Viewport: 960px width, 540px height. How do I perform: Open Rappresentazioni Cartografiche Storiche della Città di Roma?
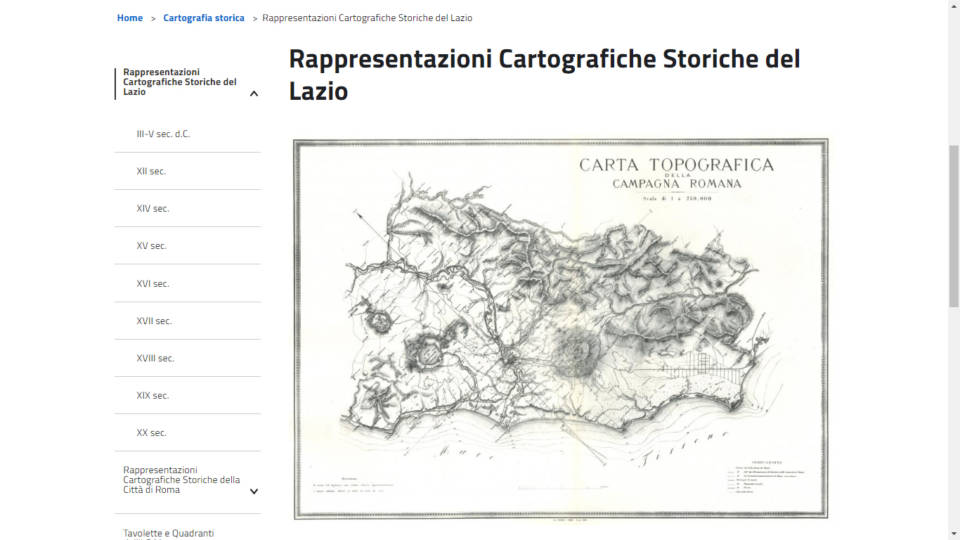pyautogui.click(x=181, y=480)
